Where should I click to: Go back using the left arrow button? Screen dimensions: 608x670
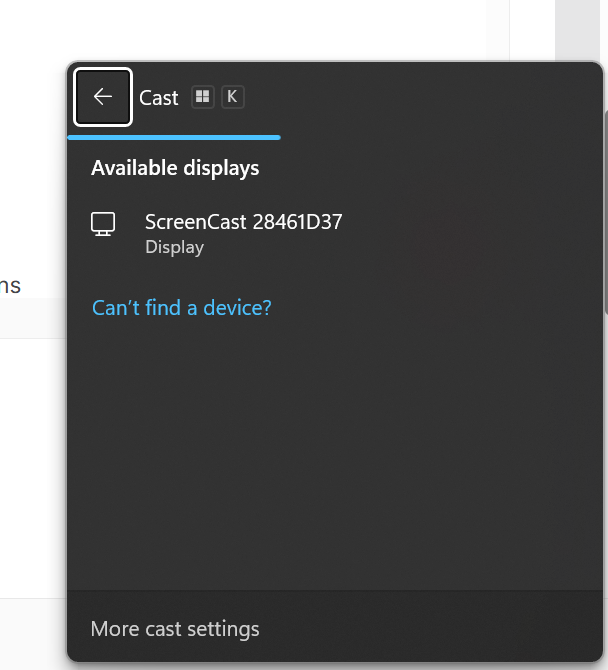point(103,97)
